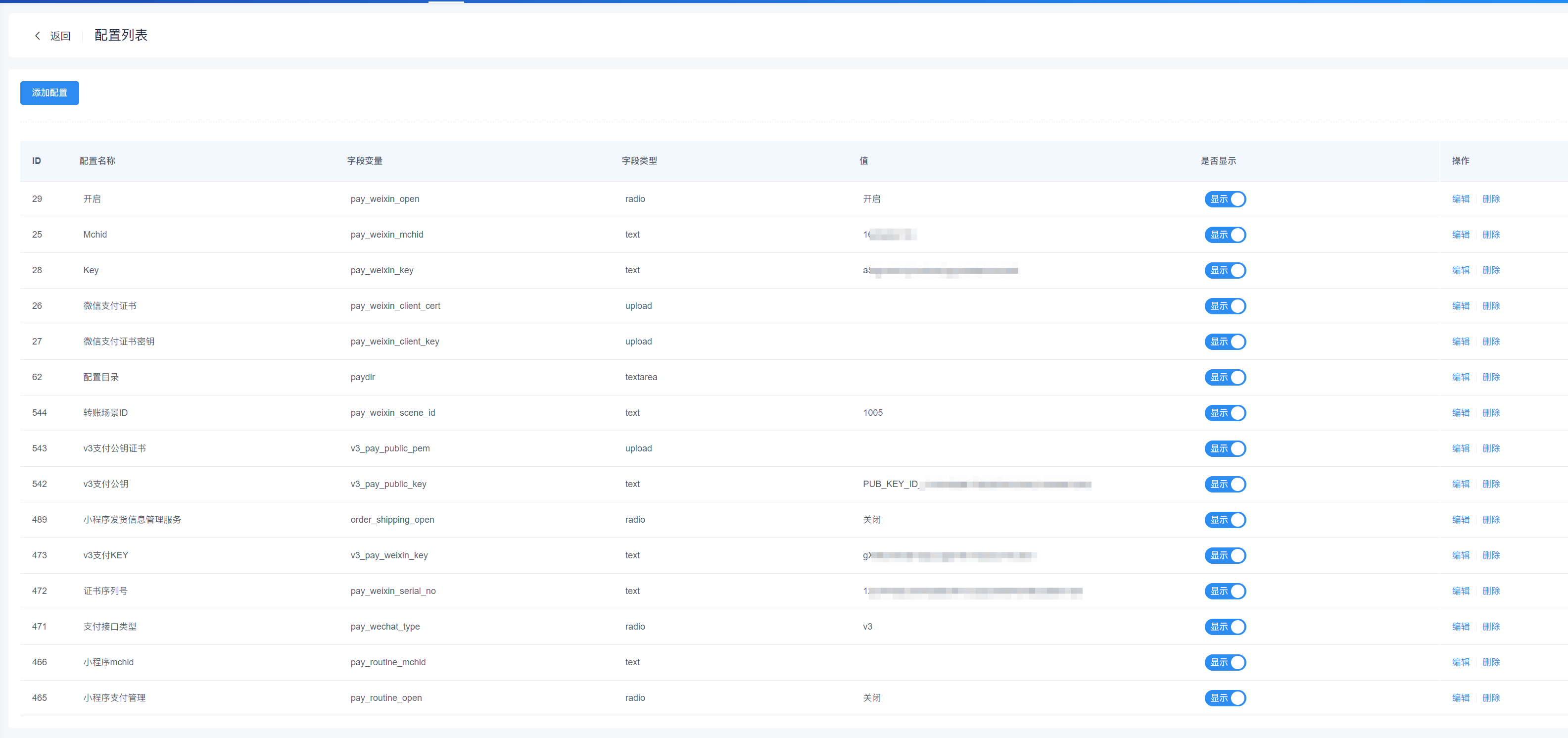The image size is (1568, 738).
Task: Toggle display switch for 证书序列号 row
Action: [x=1225, y=590]
